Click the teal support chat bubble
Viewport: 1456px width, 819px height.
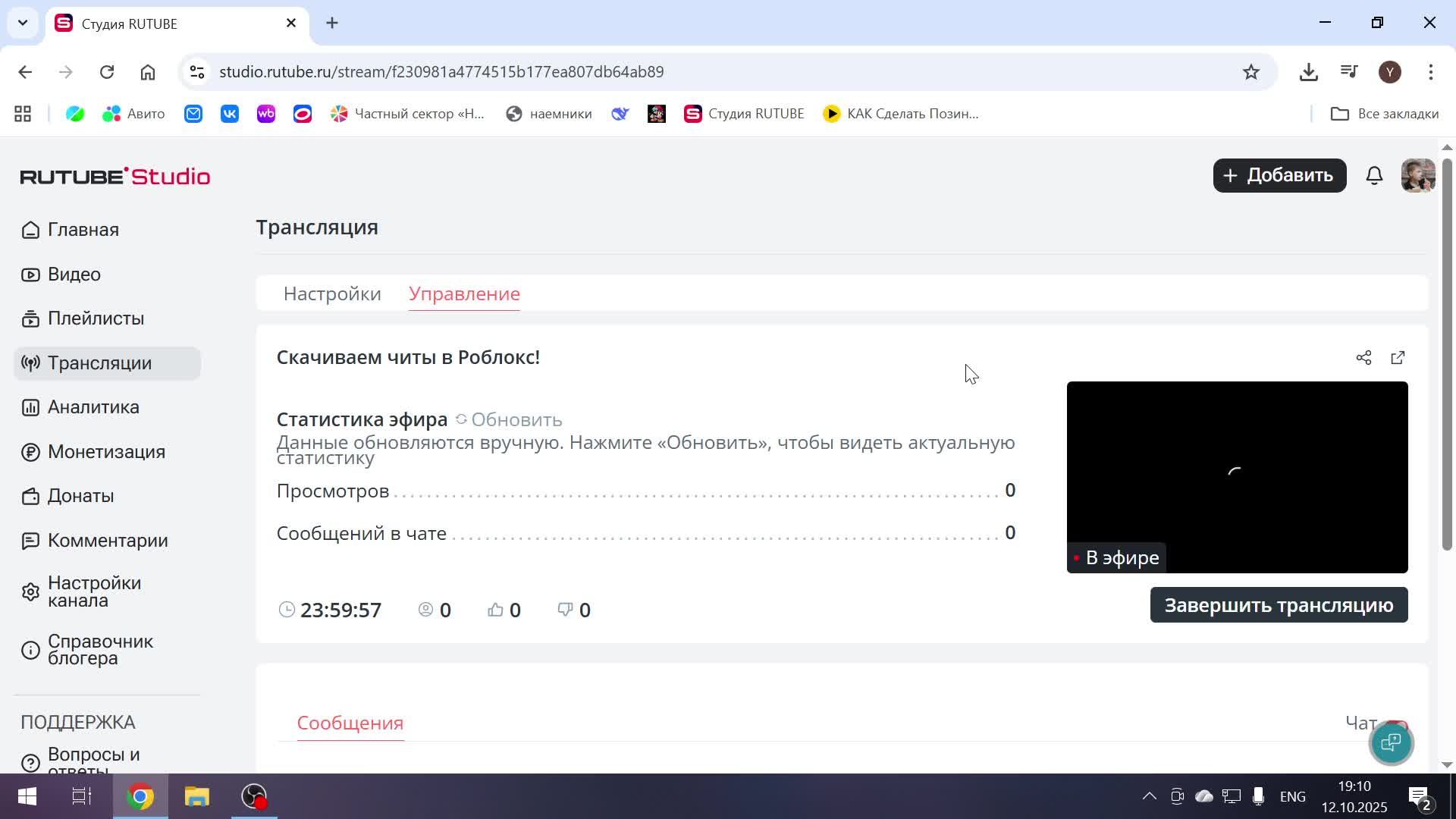[x=1391, y=743]
